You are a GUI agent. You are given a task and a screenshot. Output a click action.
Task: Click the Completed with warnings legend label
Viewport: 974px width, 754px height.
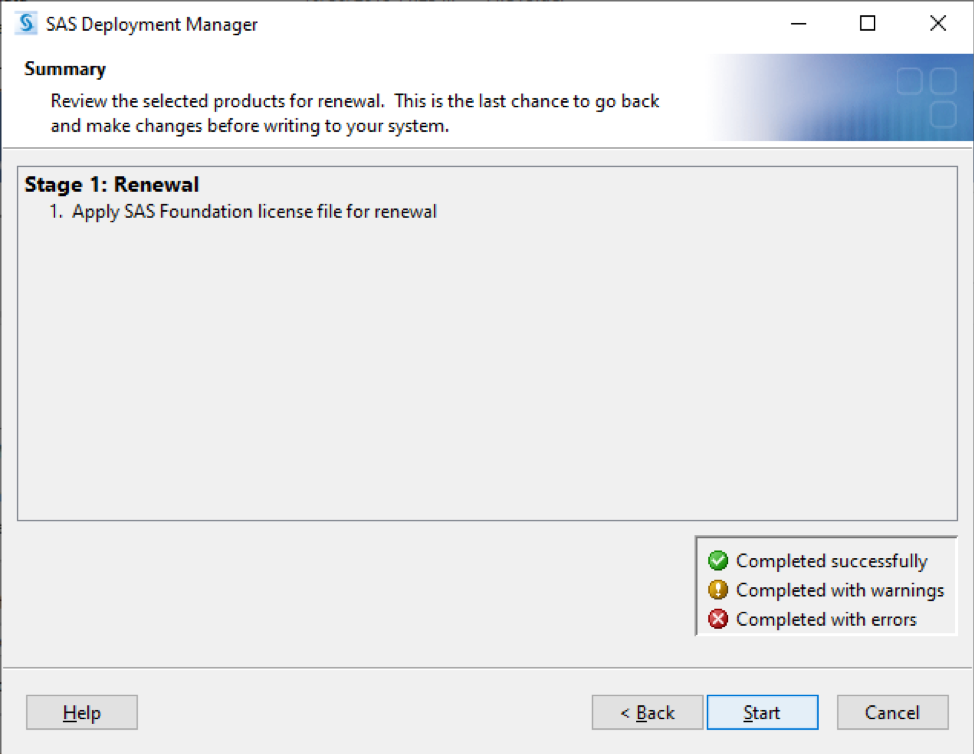click(840, 590)
